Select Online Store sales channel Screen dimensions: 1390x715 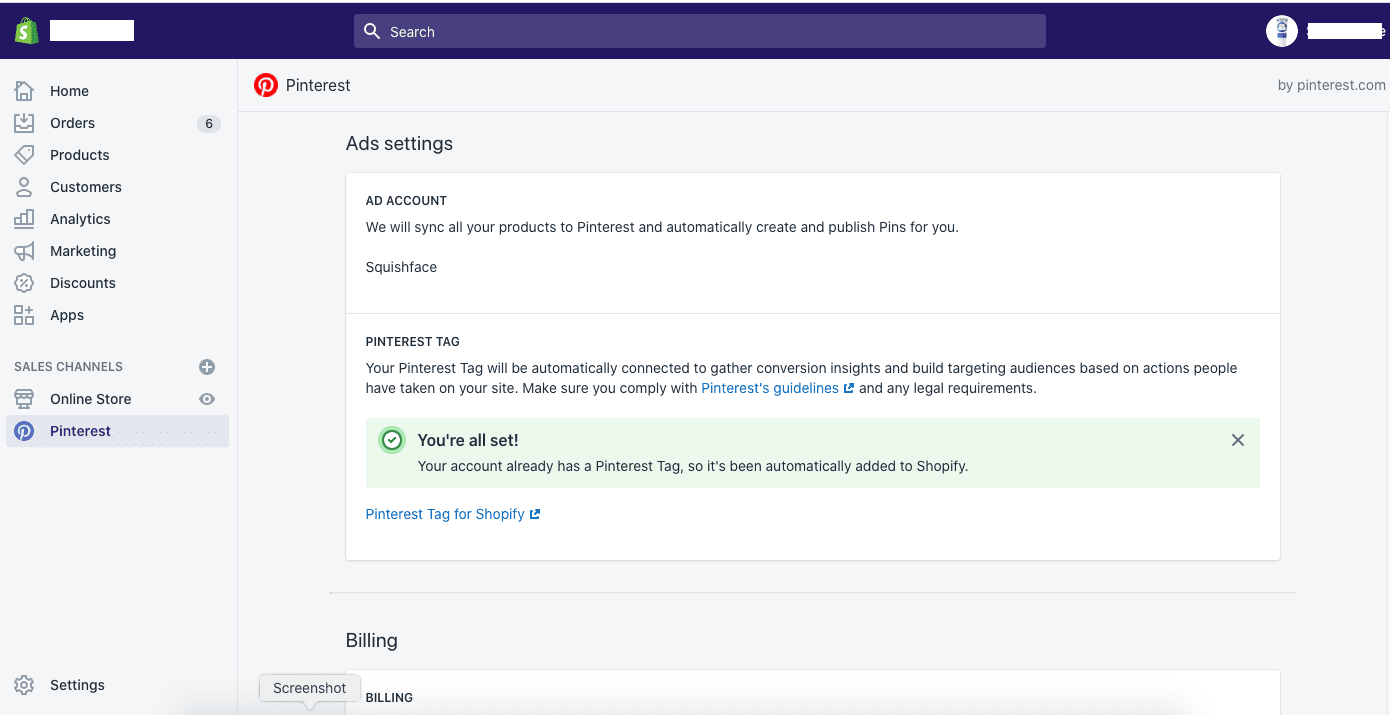(x=91, y=399)
